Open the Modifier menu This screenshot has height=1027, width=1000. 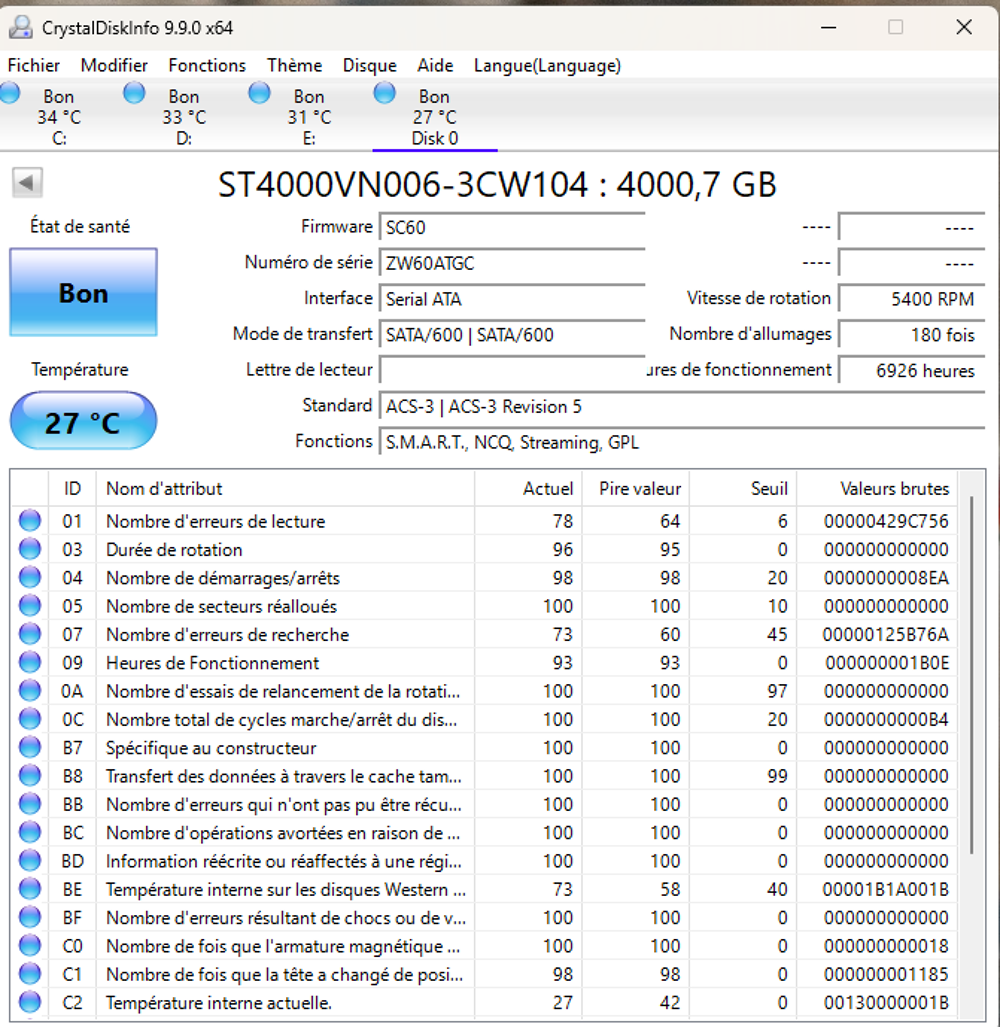coord(114,65)
